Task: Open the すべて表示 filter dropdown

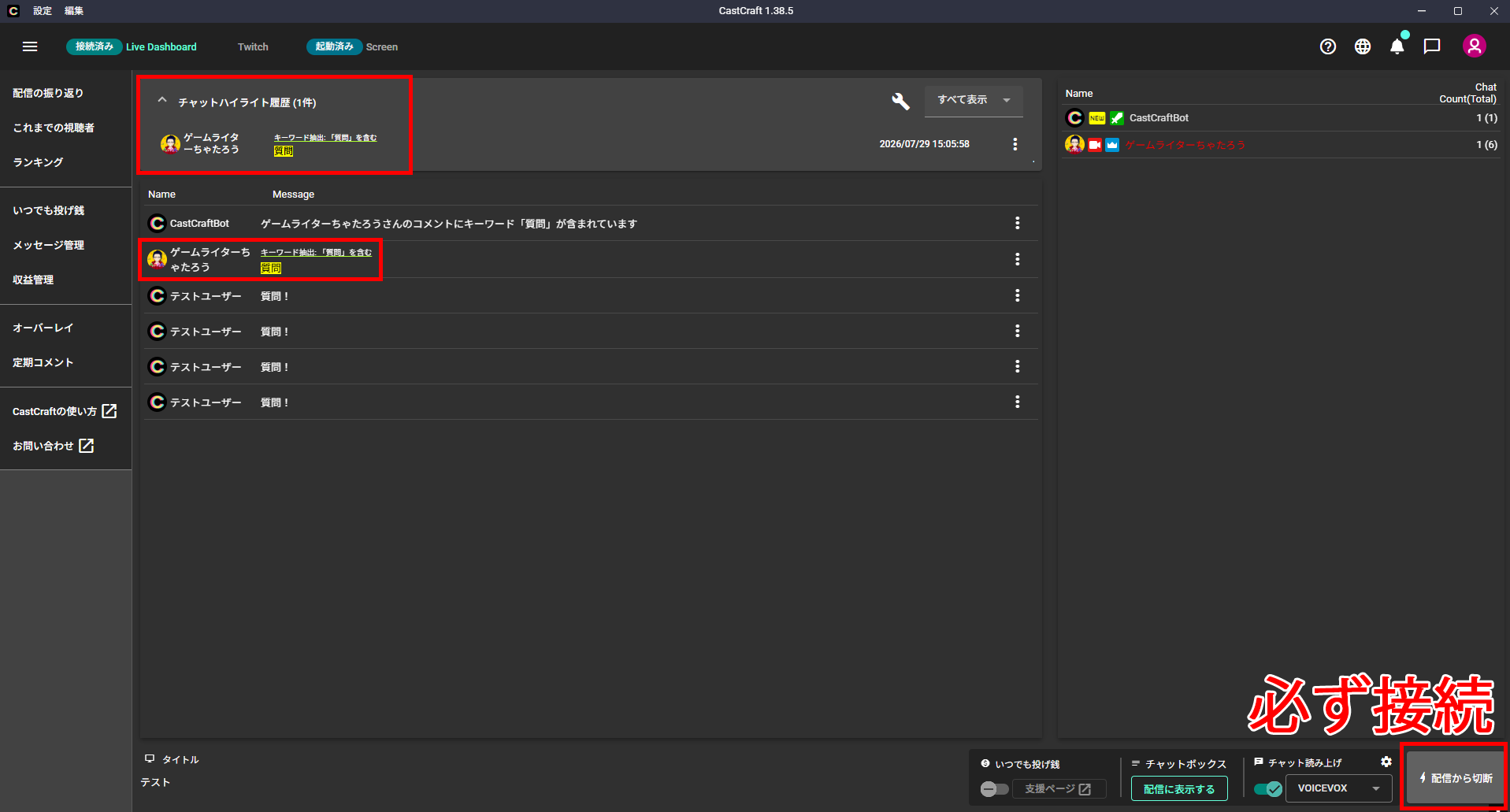Action: 974,100
